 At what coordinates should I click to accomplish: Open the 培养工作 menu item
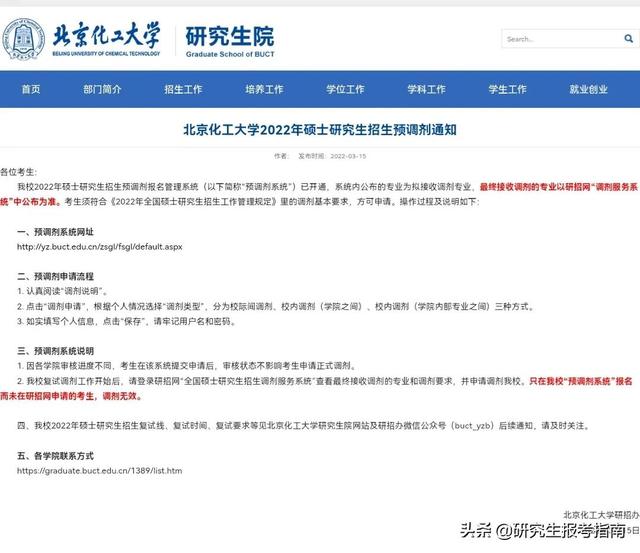point(264,89)
